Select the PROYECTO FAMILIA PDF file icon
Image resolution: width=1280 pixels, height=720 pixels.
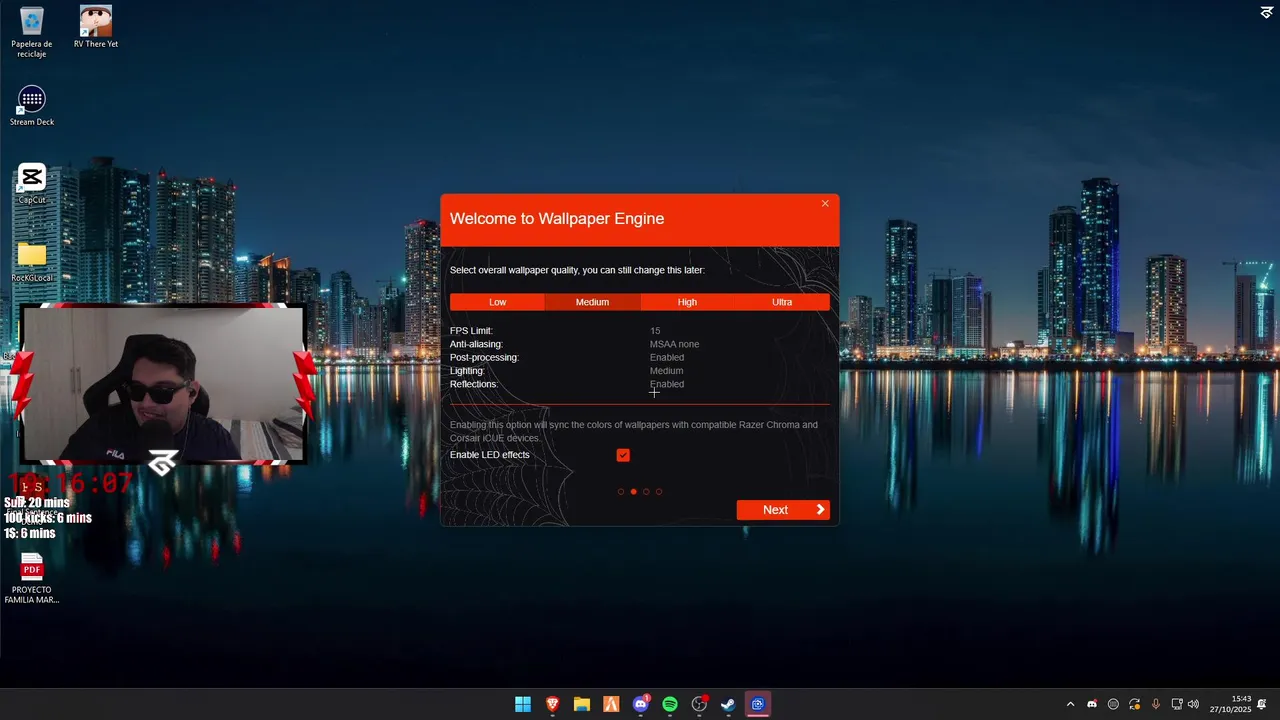(32, 579)
